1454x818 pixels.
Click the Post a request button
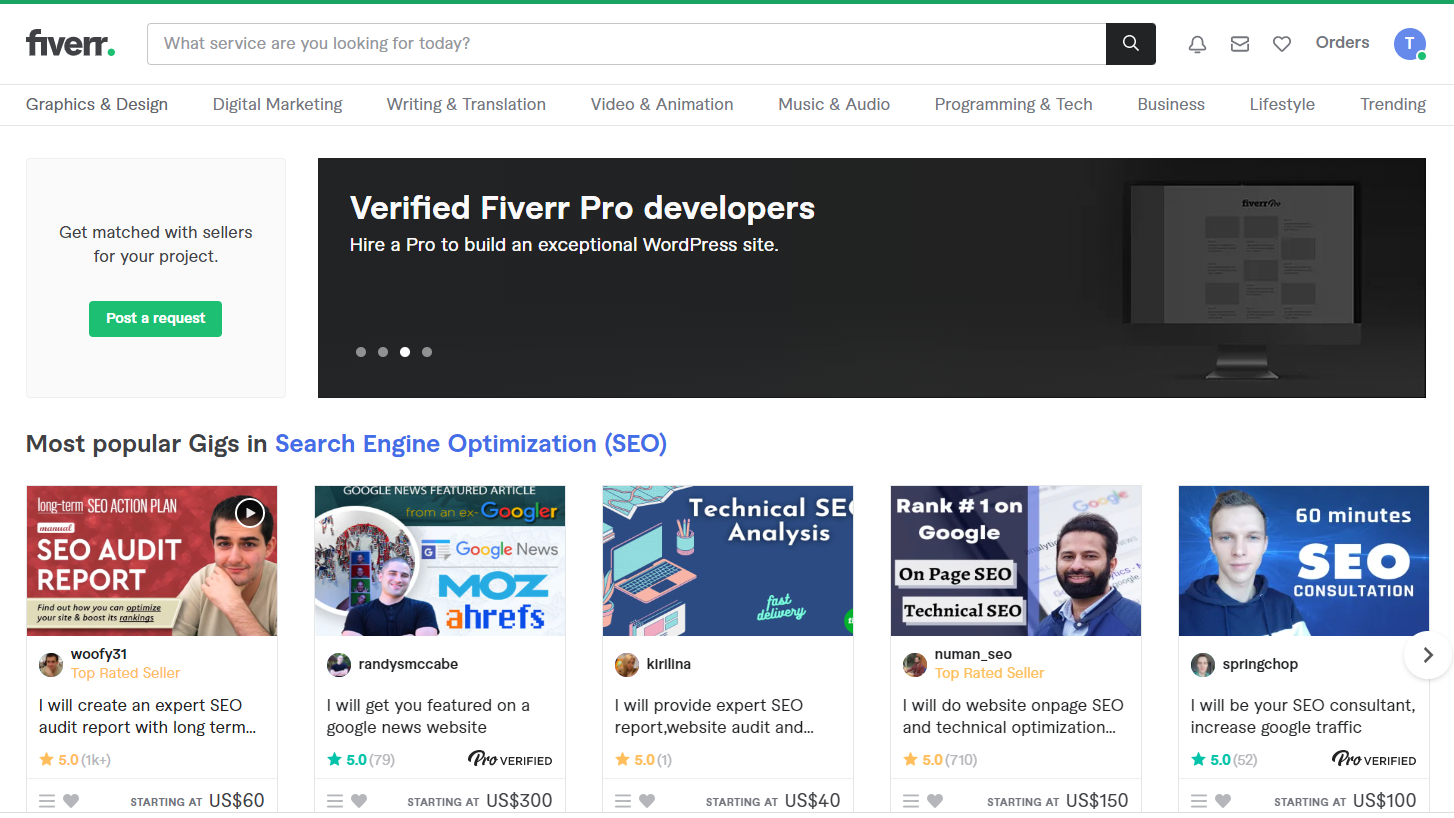click(x=155, y=318)
